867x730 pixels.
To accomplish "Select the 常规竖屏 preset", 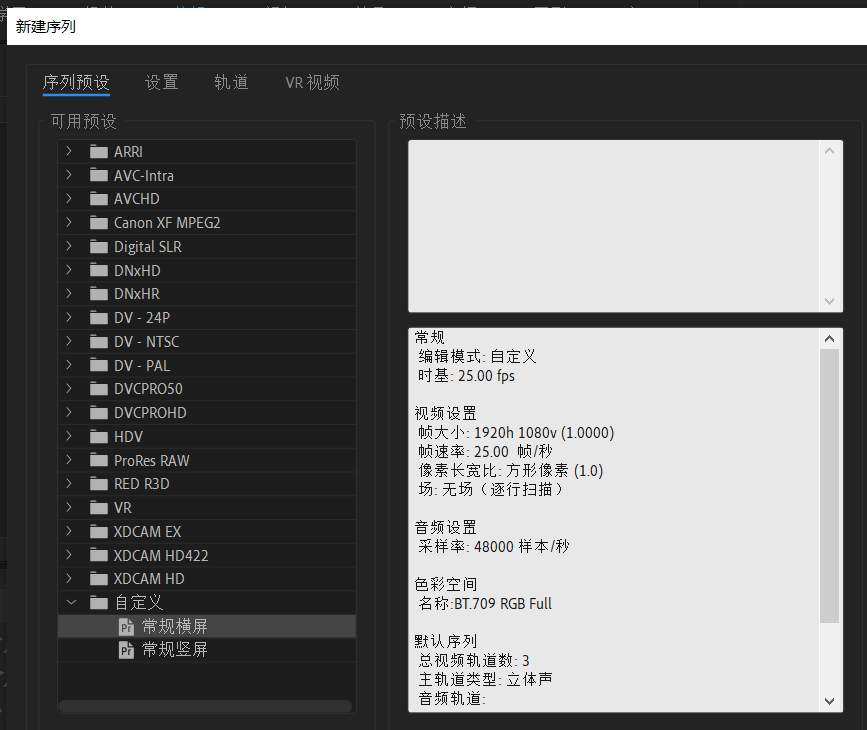I will click(x=175, y=651).
